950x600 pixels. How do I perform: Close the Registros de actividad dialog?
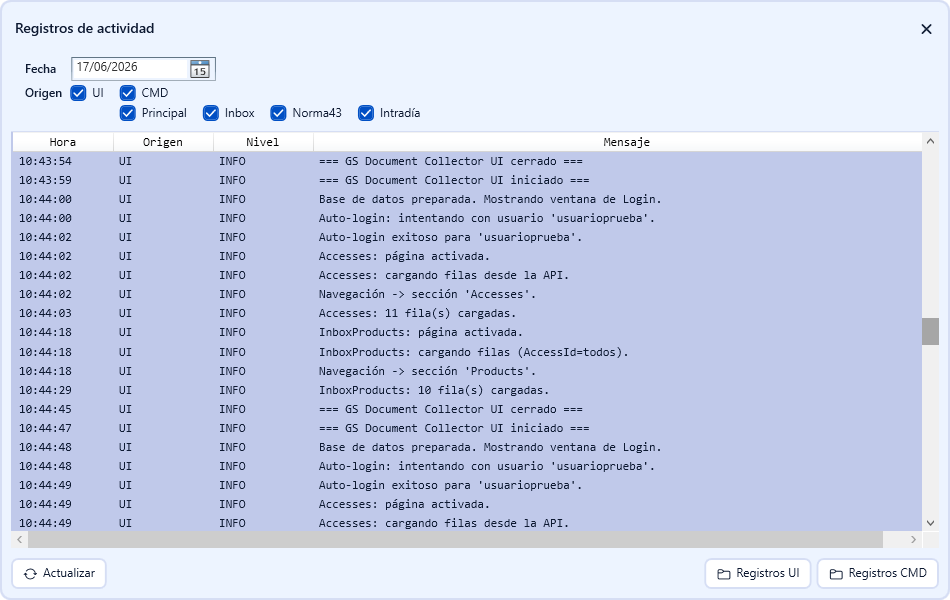click(x=926, y=29)
